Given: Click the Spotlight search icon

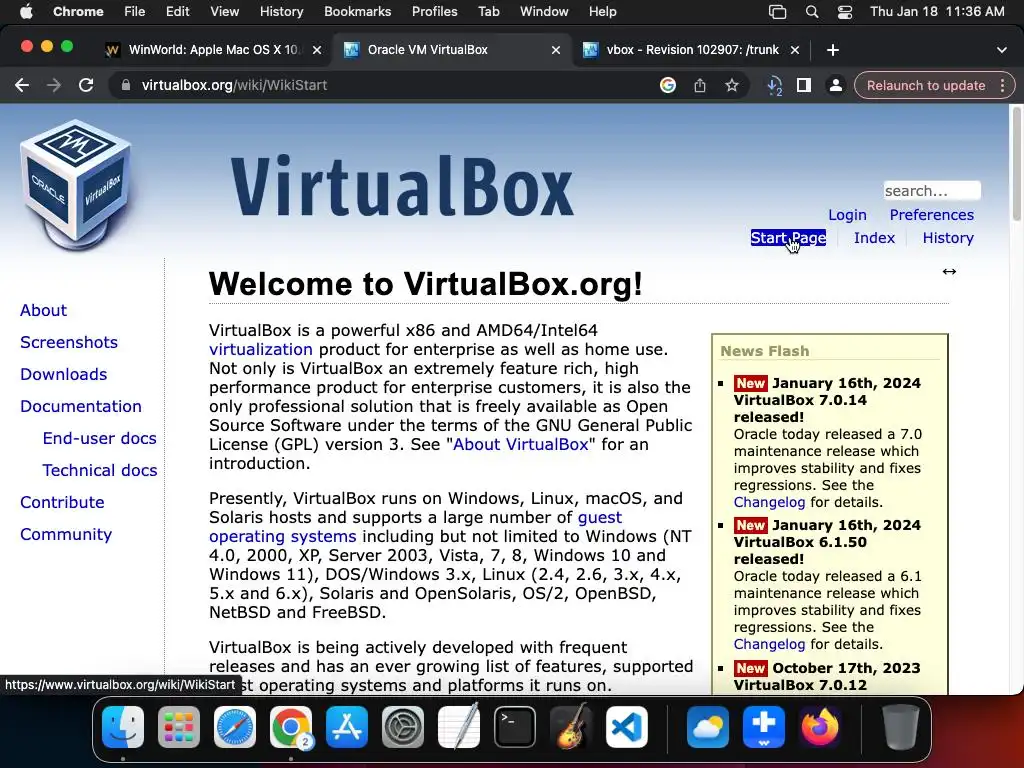Looking at the screenshot, I should pos(812,12).
